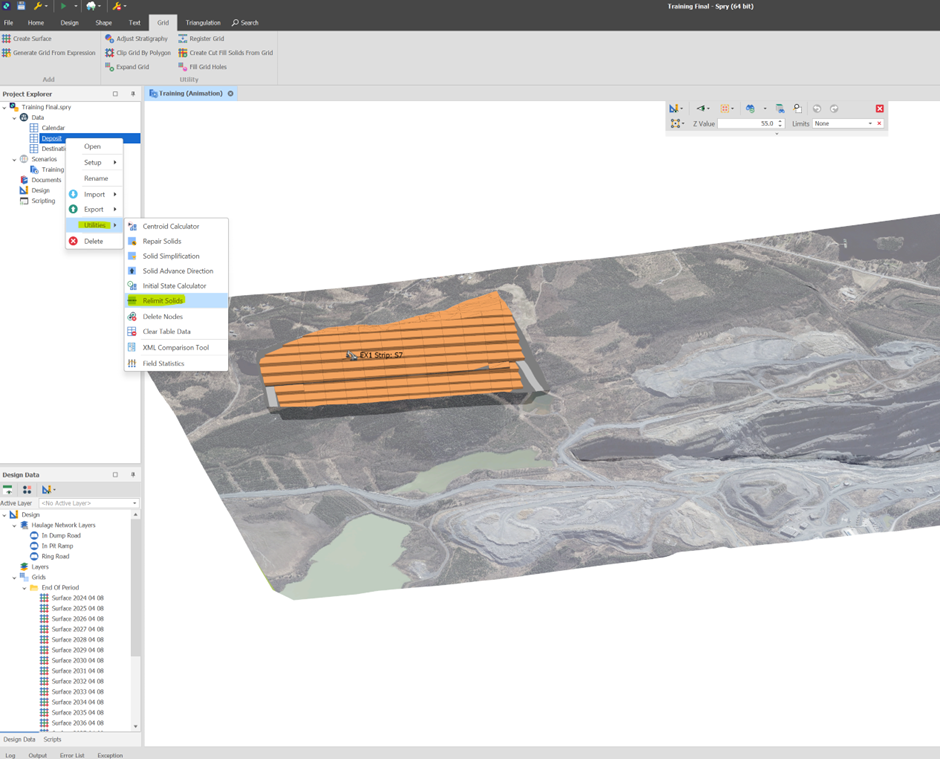Viewport: 940px width, 759px height.
Task: Select Relimit Solids from the Utilities submenu
Action: coord(162,301)
